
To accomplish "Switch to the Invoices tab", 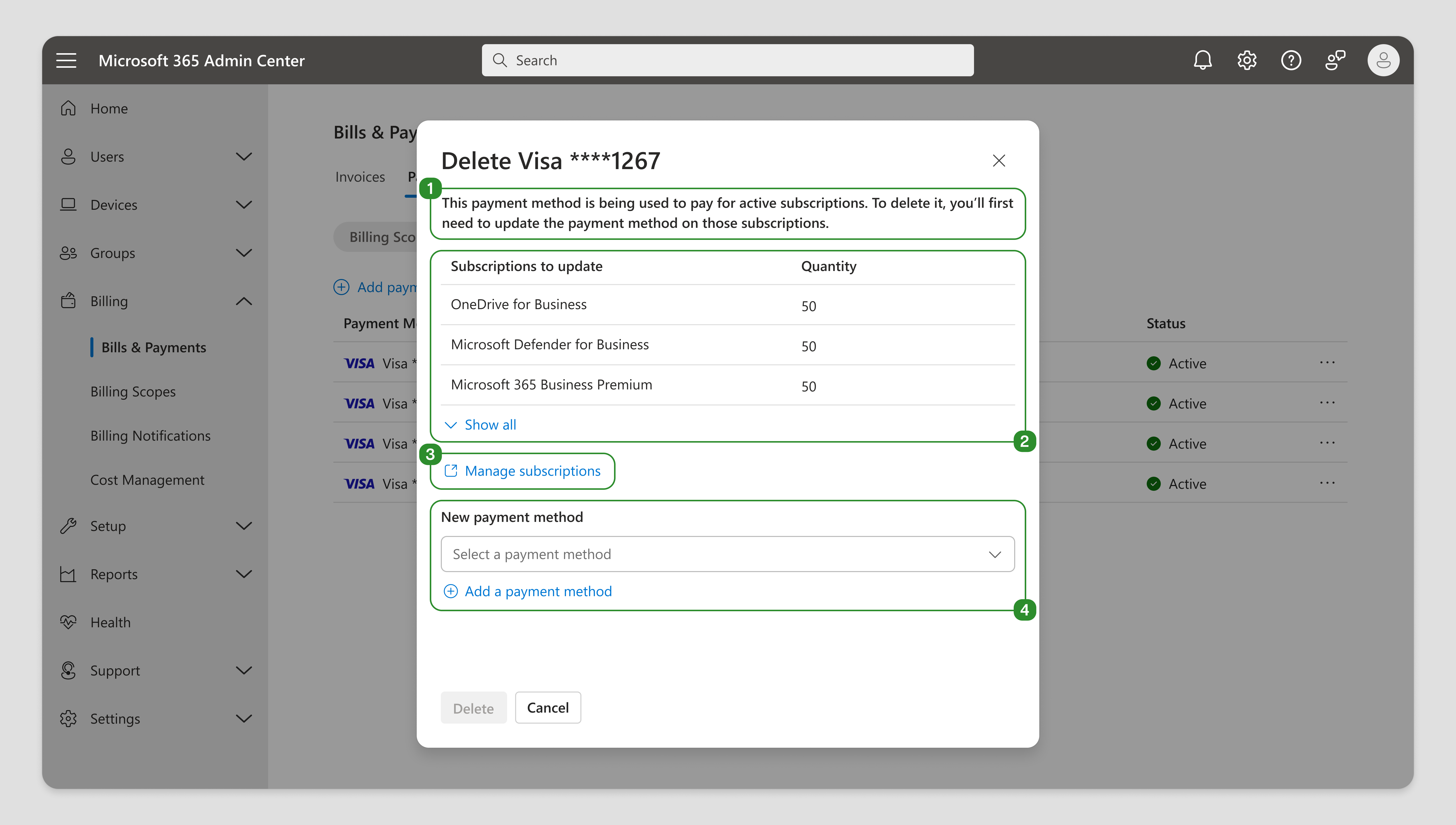I will point(360,177).
